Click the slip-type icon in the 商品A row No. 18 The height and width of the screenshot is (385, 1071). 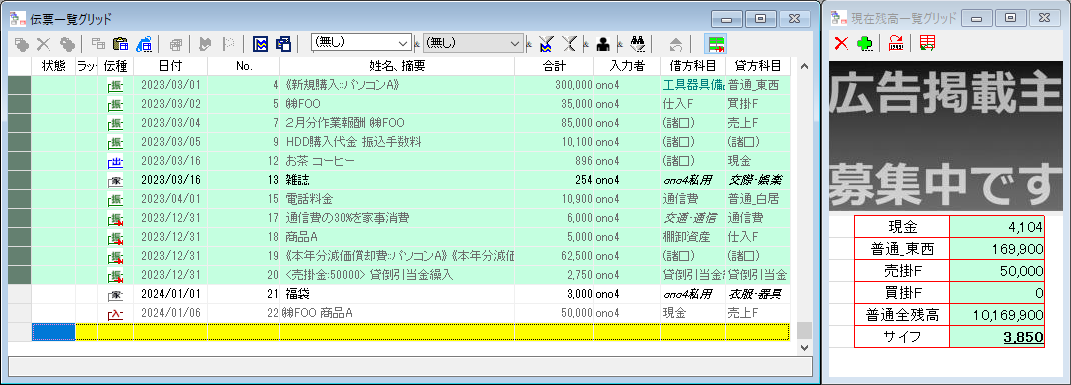(115, 238)
